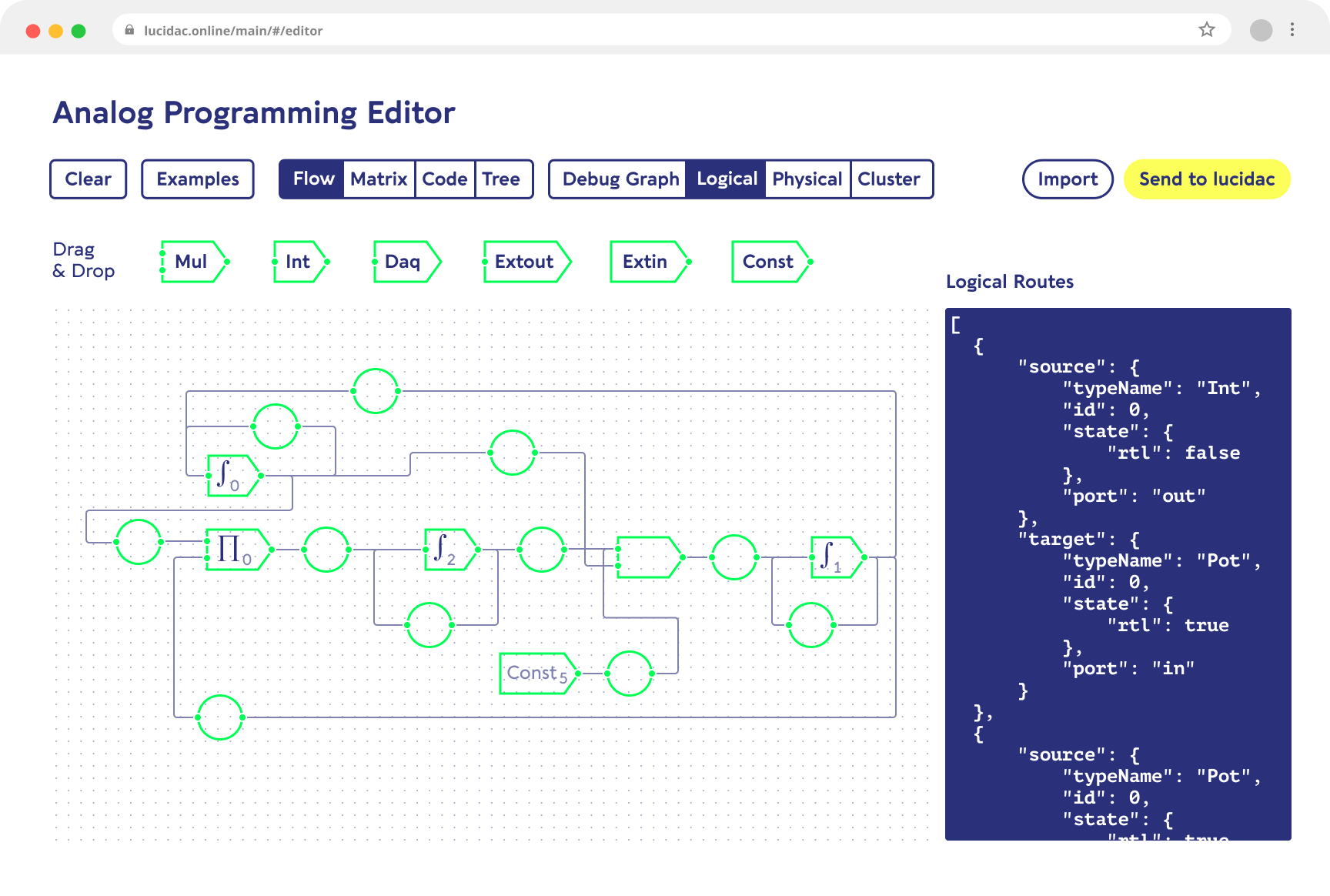
Task: Click the "typeName": "Int" line
Action: click(x=1161, y=389)
